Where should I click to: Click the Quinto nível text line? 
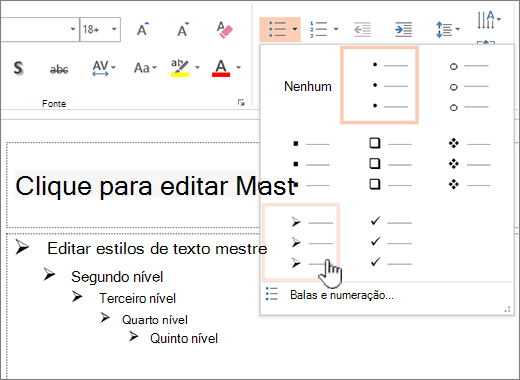[184, 339]
